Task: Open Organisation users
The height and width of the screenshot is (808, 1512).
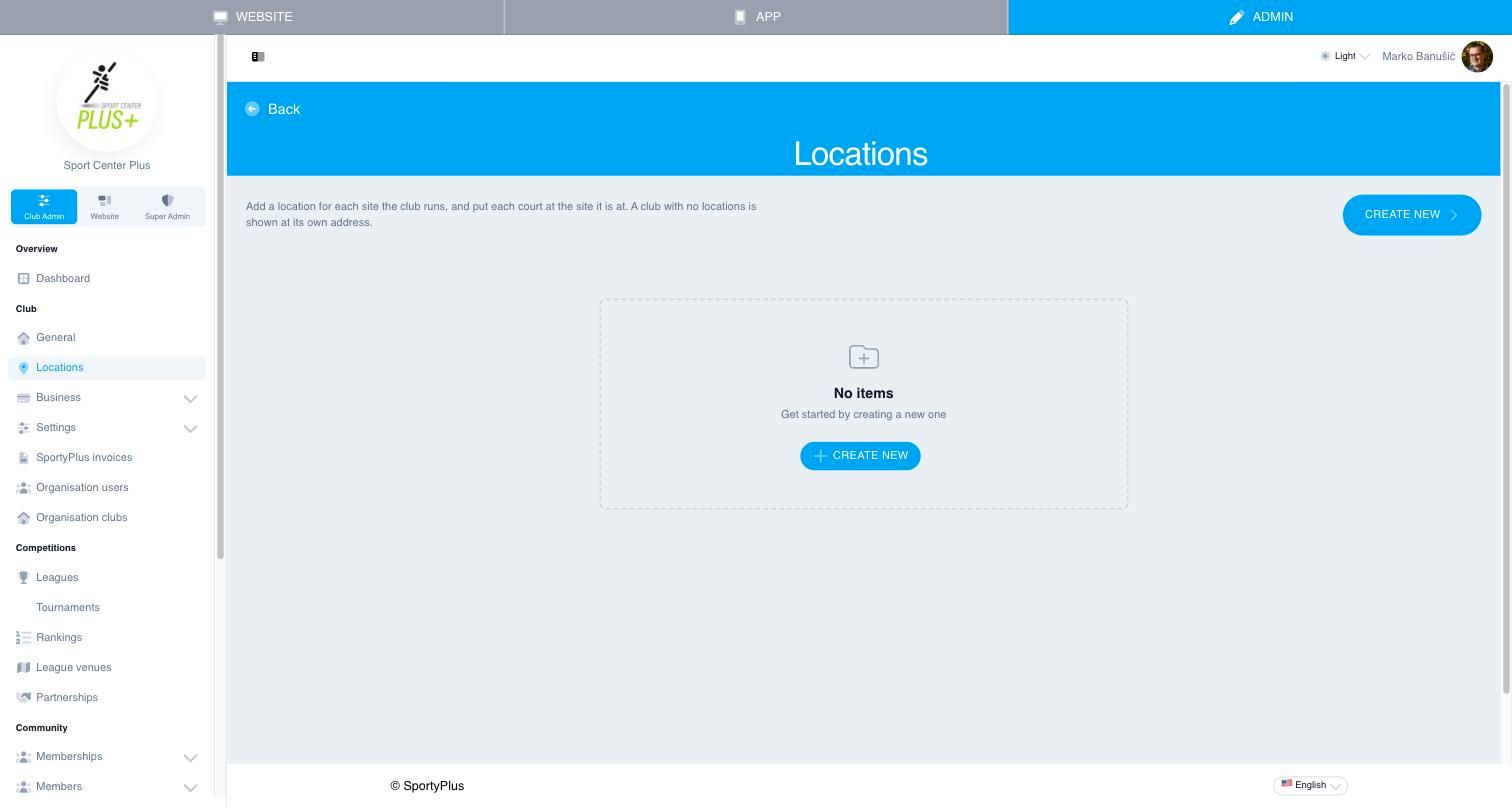Action: click(x=107, y=488)
